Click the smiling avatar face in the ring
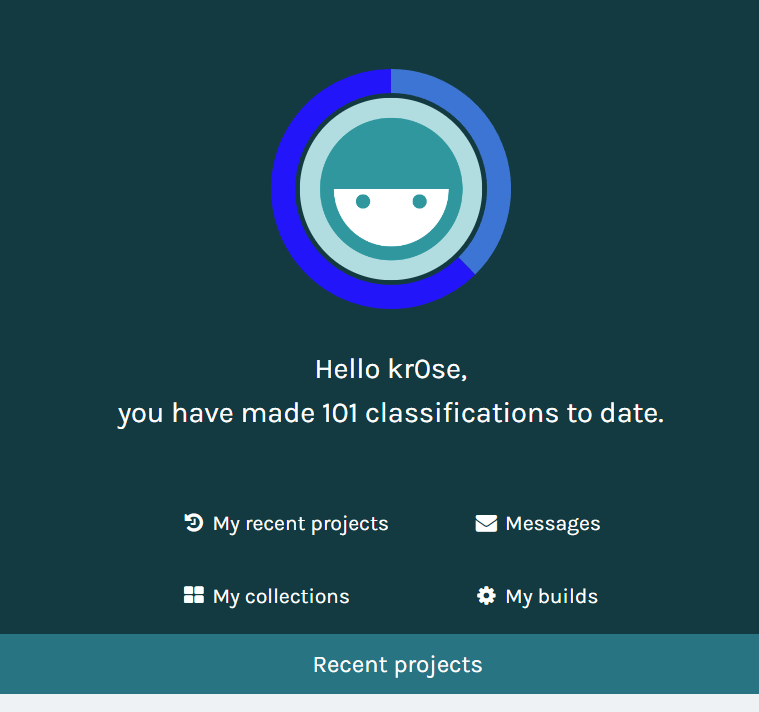 (391, 189)
